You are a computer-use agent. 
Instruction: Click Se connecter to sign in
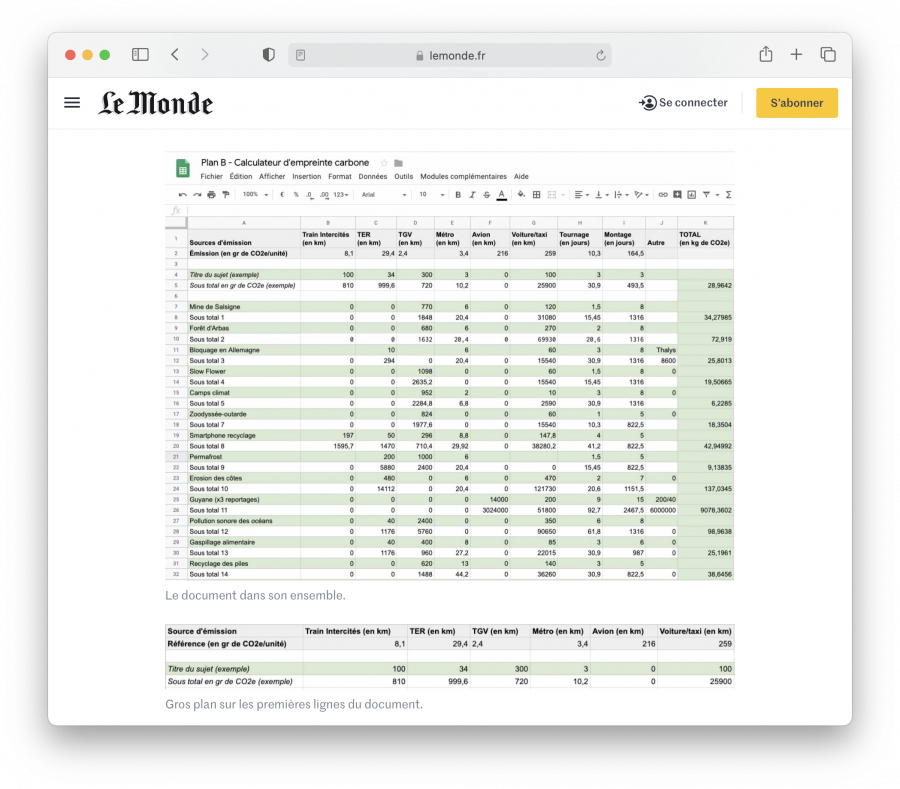tap(683, 103)
